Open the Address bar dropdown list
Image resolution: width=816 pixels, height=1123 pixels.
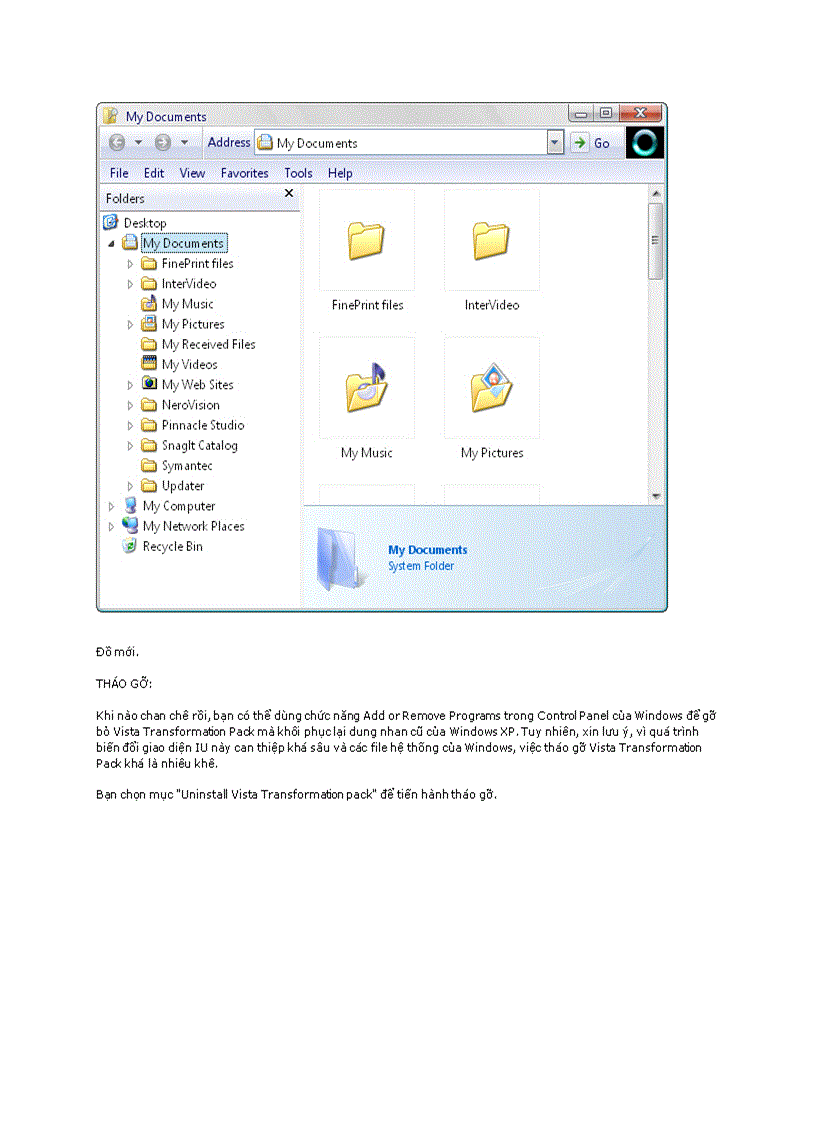coord(555,142)
